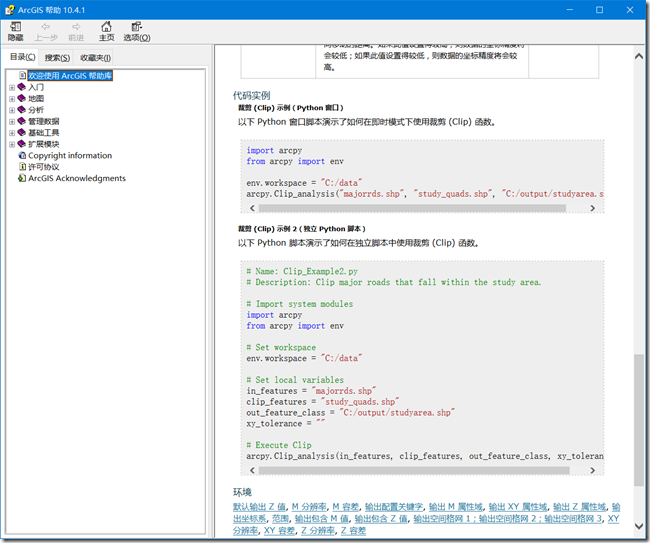Switch to the 目录(C) tab
The height and width of the screenshot is (543, 650).
(x=22, y=57)
